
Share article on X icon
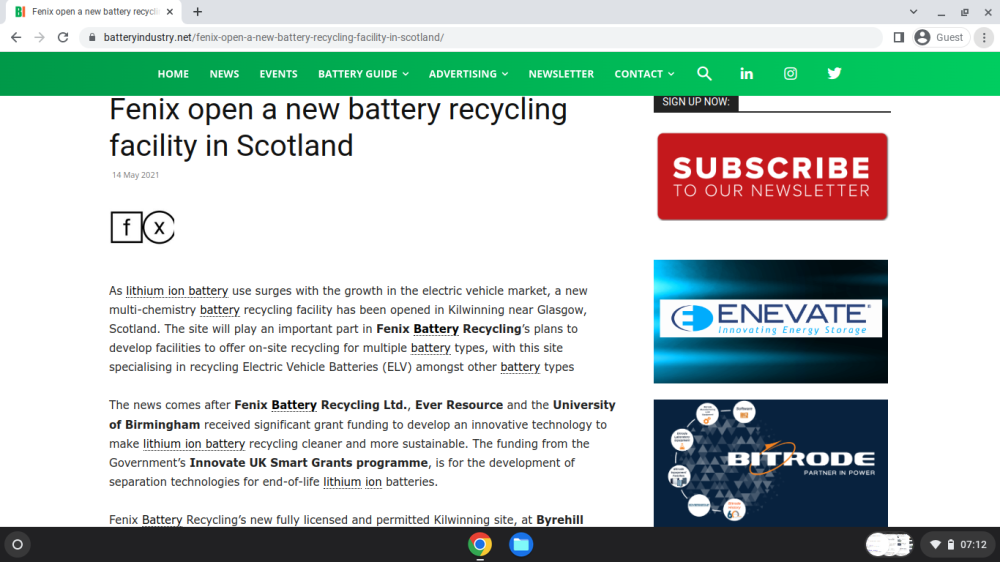(x=159, y=227)
